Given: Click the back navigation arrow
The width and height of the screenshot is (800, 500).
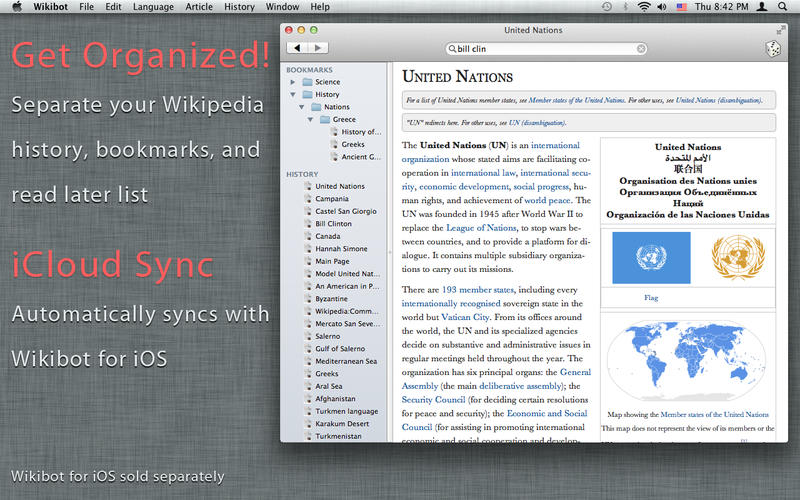Looking at the screenshot, I should tap(296, 48).
